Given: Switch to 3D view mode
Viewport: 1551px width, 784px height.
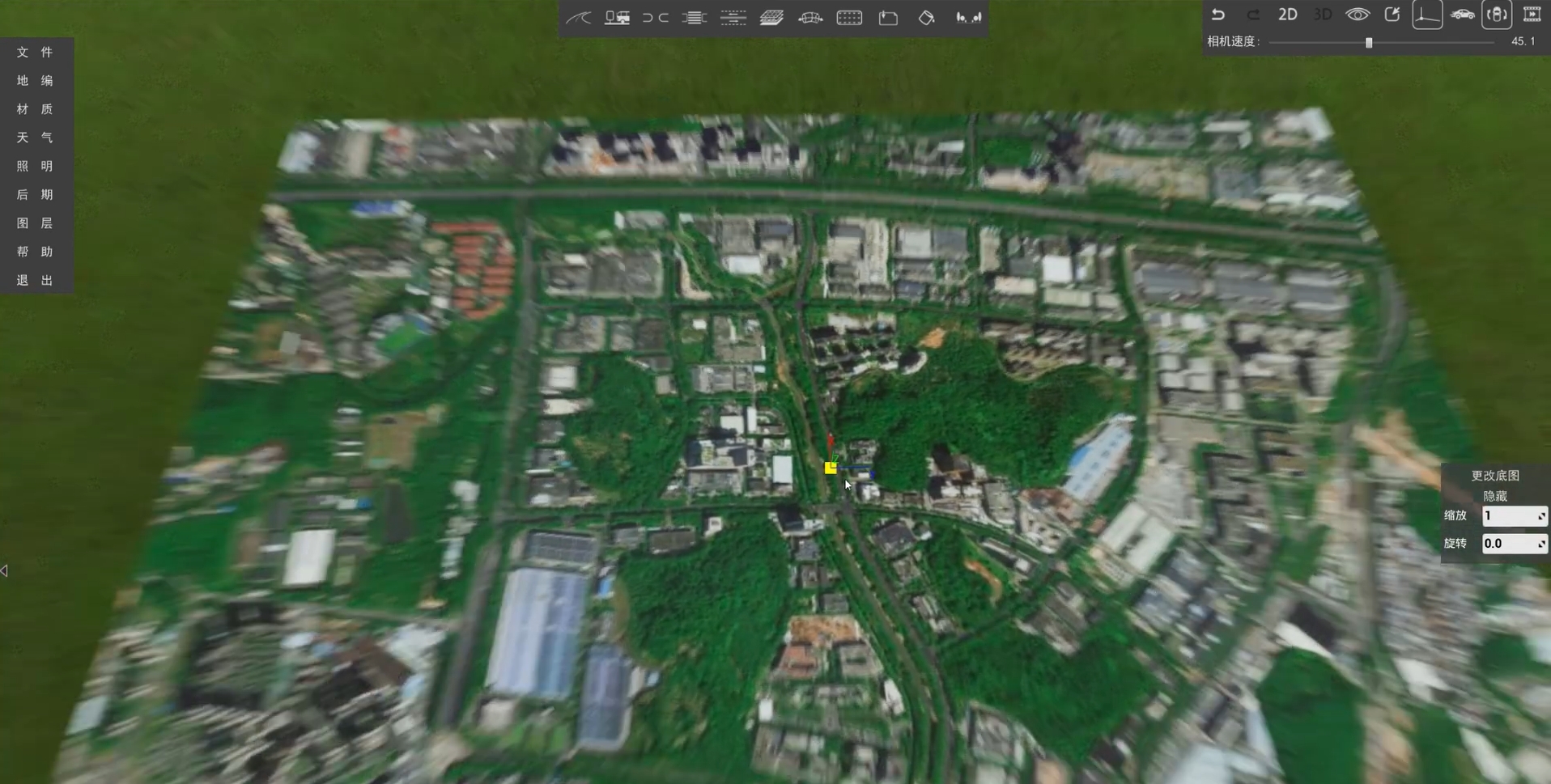Looking at the screenshot, I should pyautogui.click(x=1323, y=15).
